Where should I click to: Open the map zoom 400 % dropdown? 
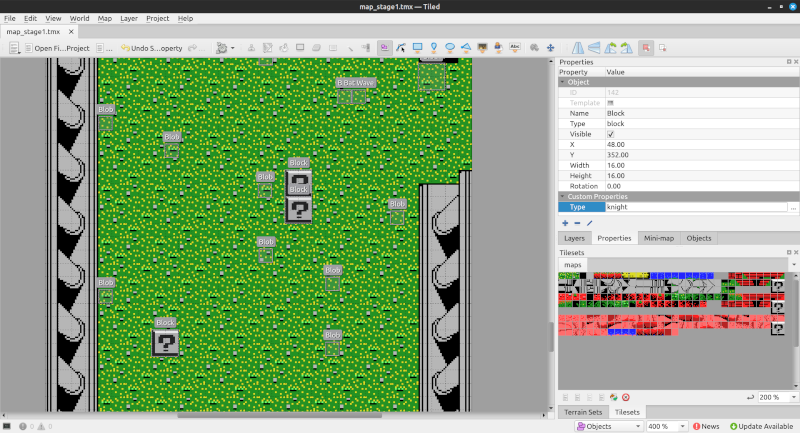[682, 426]
